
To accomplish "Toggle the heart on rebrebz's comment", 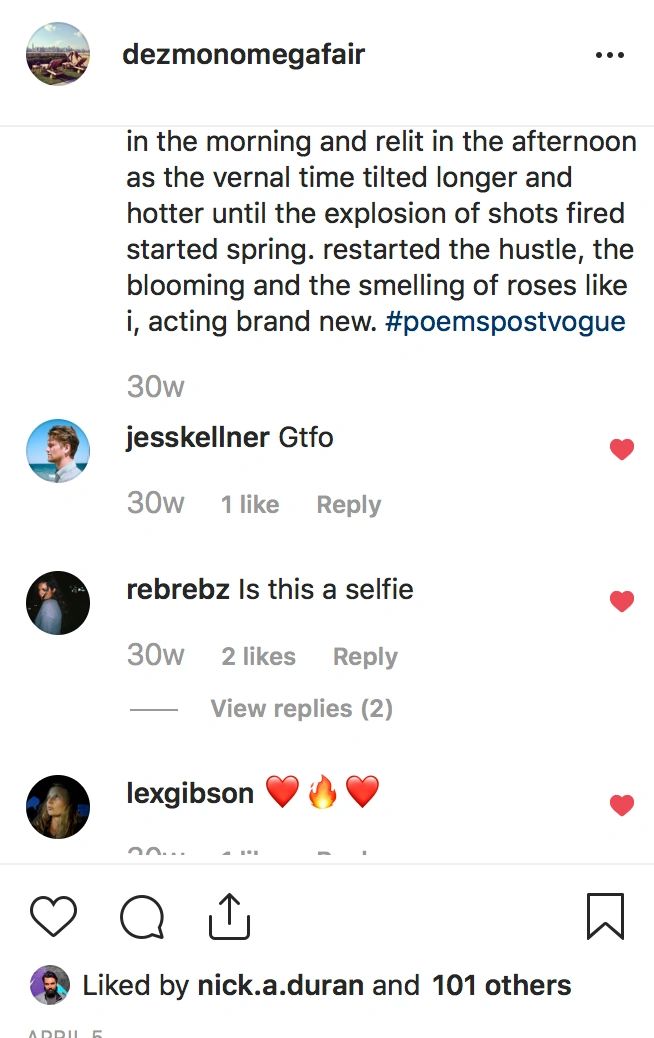I will click(x=622, y=601).
